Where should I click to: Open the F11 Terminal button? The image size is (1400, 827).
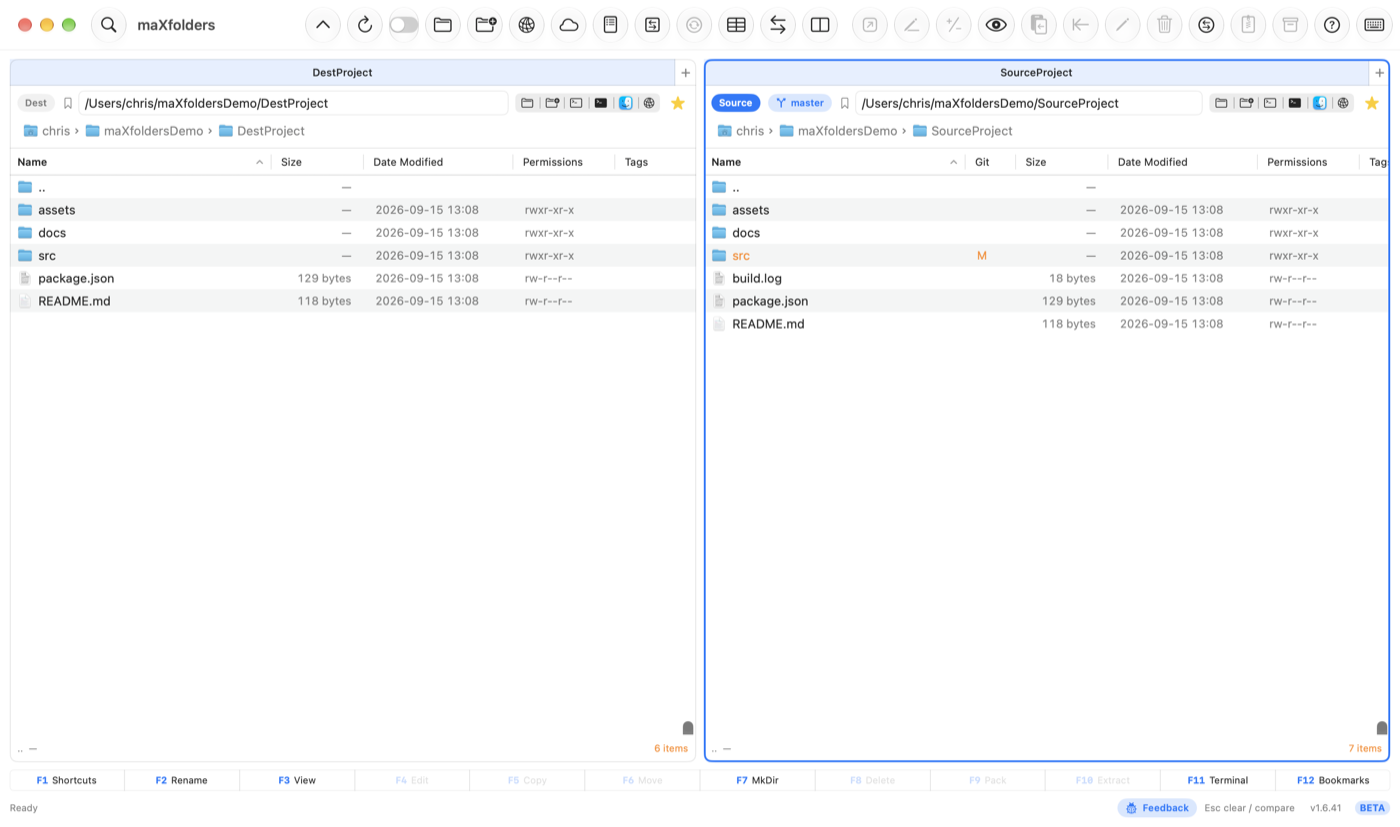1218,780
